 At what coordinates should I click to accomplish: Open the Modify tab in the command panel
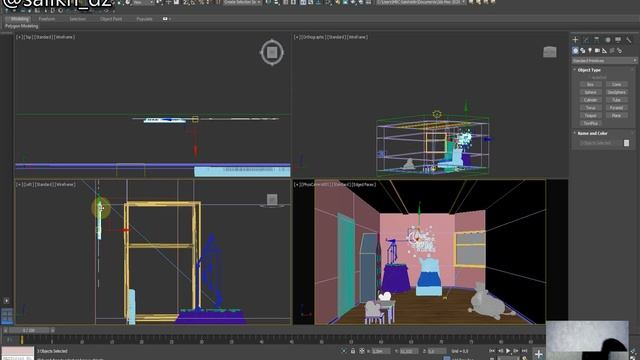click(x=586, y=40)
